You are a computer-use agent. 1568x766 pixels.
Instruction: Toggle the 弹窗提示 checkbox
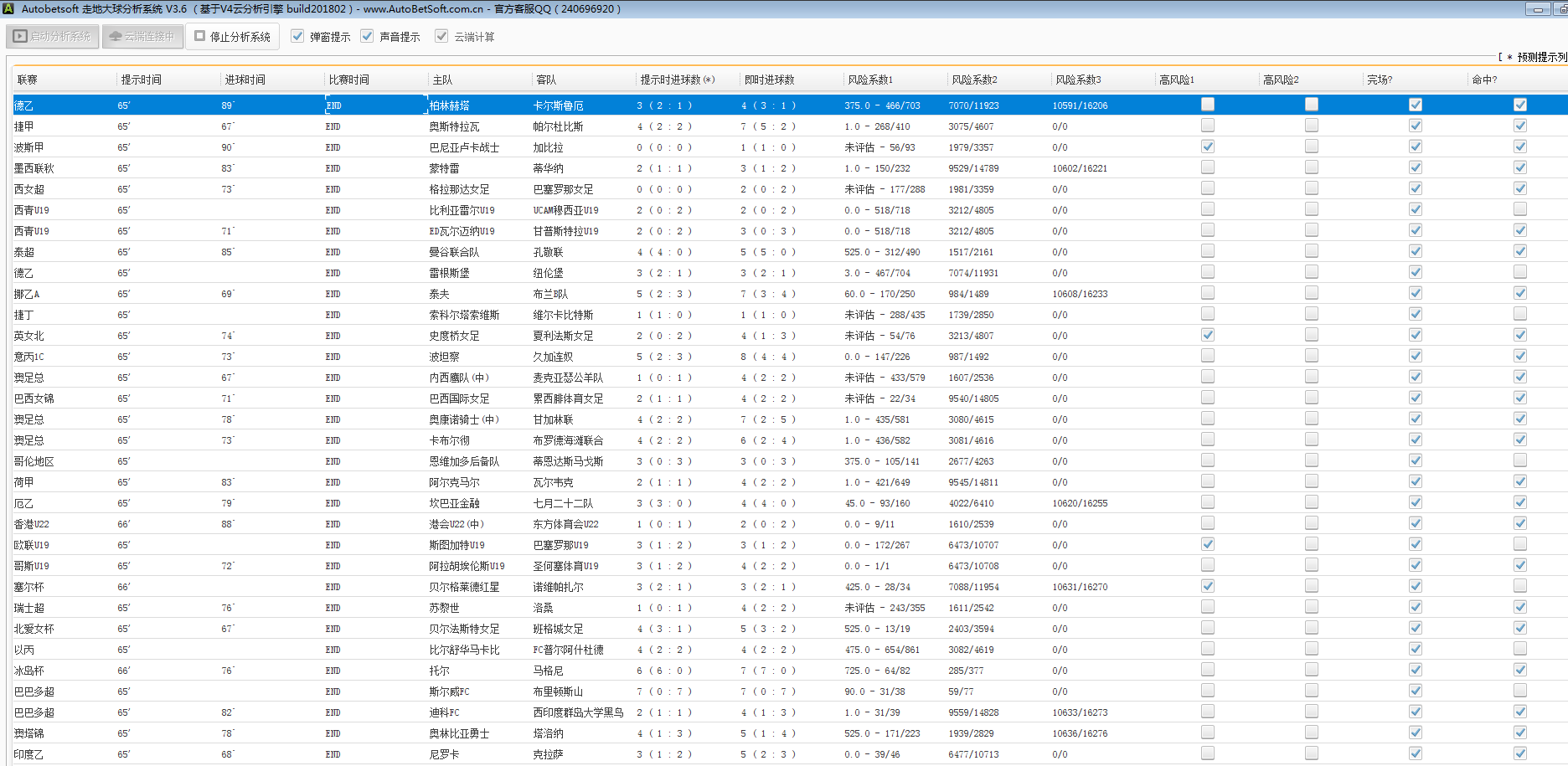coord(297,36)
